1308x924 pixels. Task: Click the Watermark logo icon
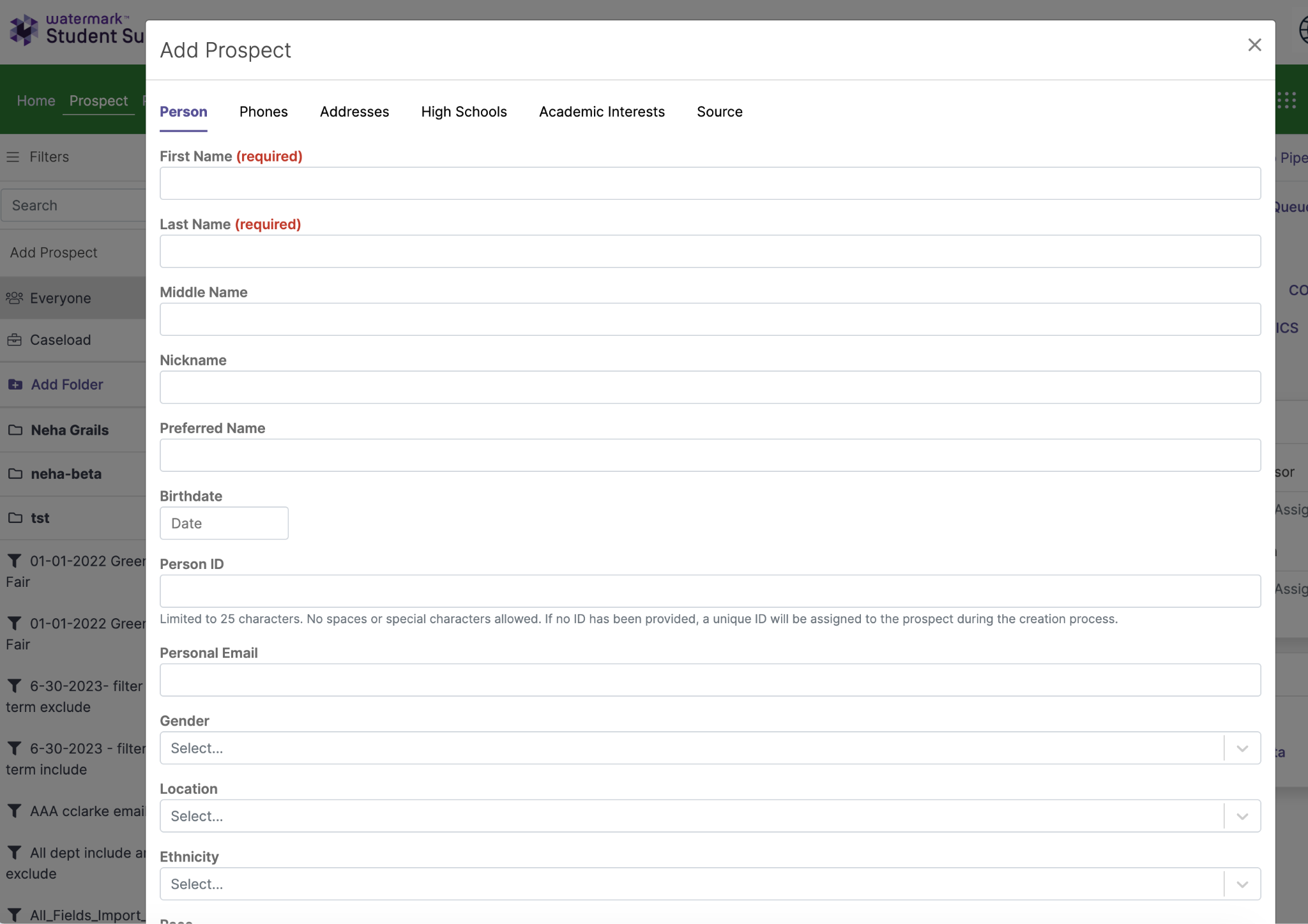tap(24, 29)
